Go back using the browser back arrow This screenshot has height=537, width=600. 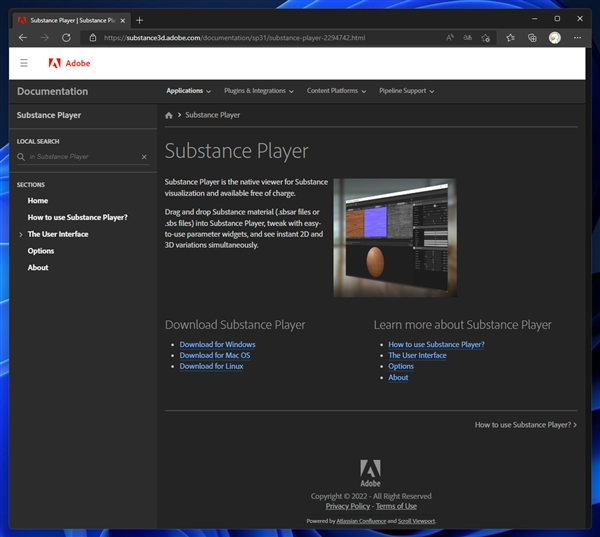click(23, 38)
